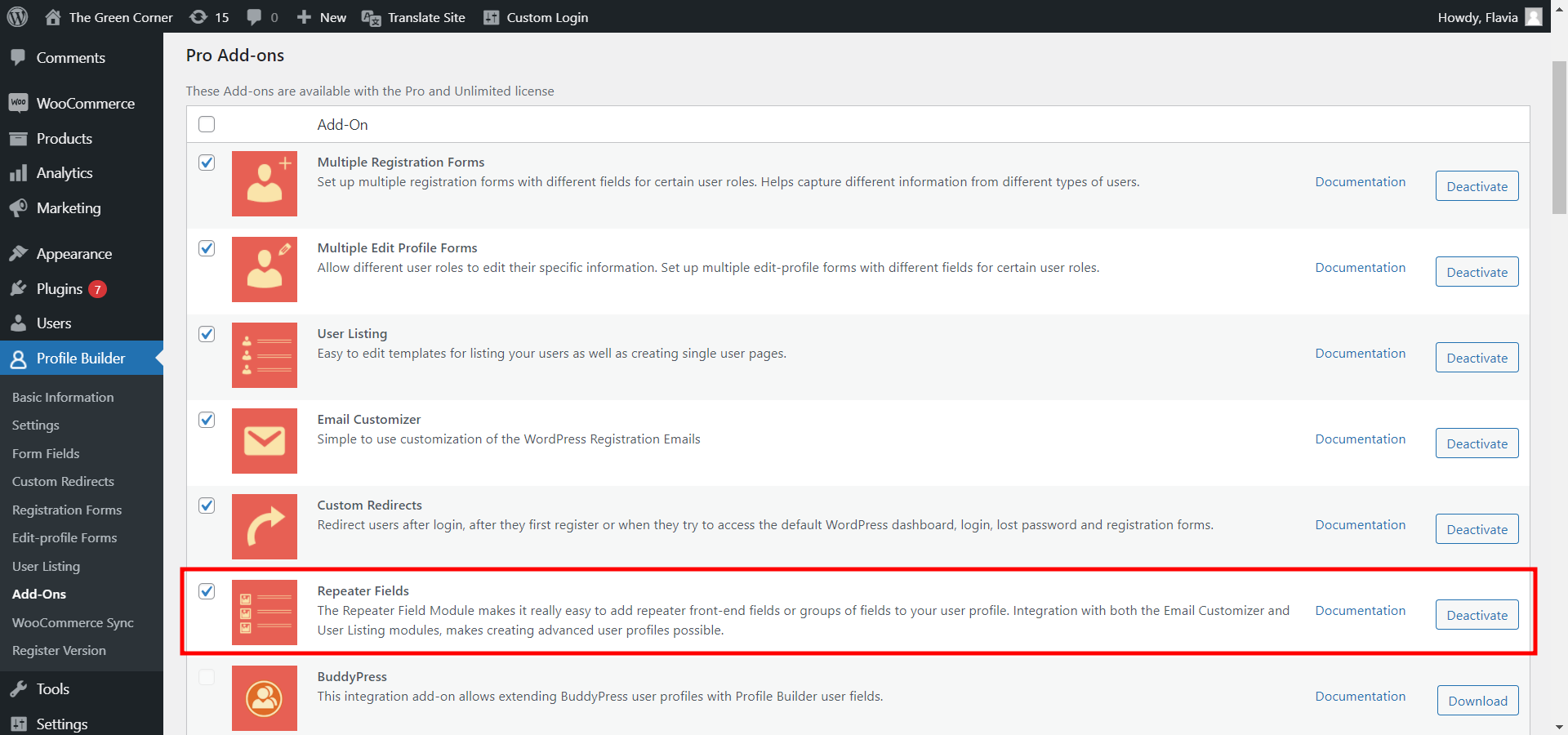Uncheck Multiple Registration Forms checkbox
1568x735 pixels.
[x=207, y=163]
